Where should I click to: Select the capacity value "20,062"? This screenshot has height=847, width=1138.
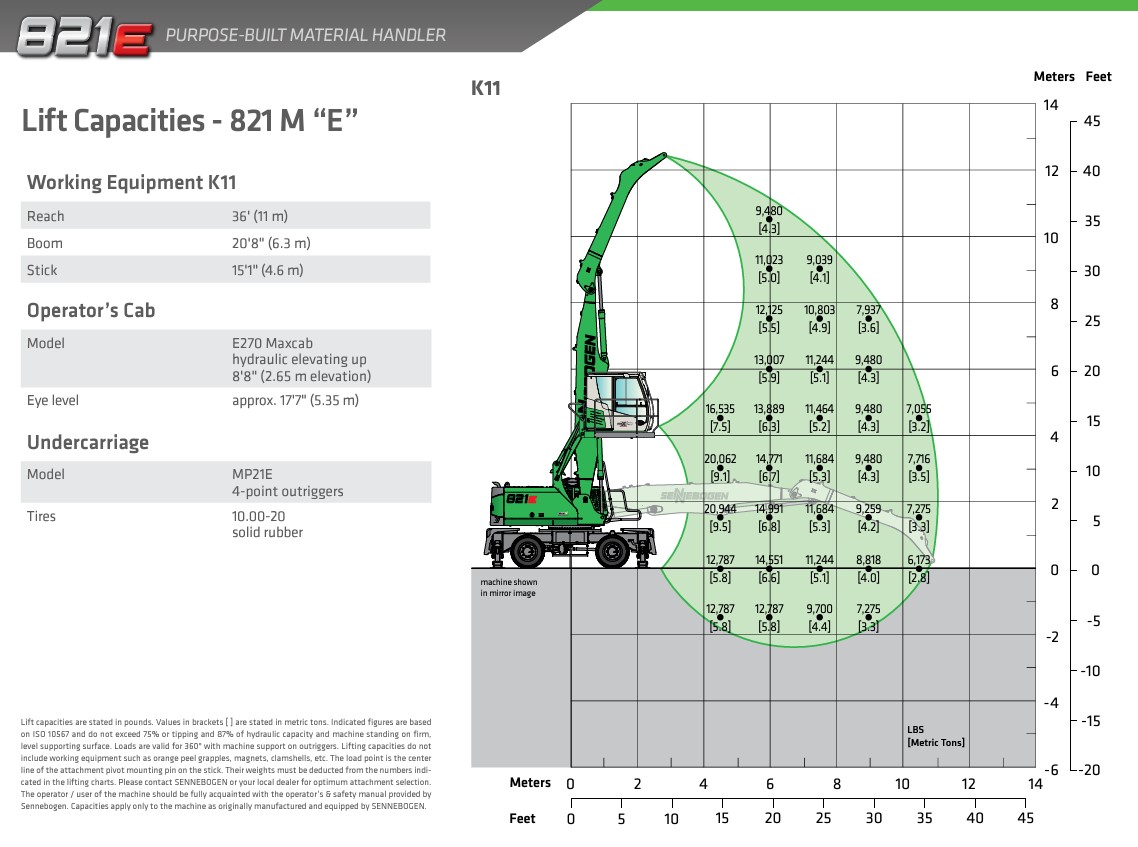[x=720, y=459]
